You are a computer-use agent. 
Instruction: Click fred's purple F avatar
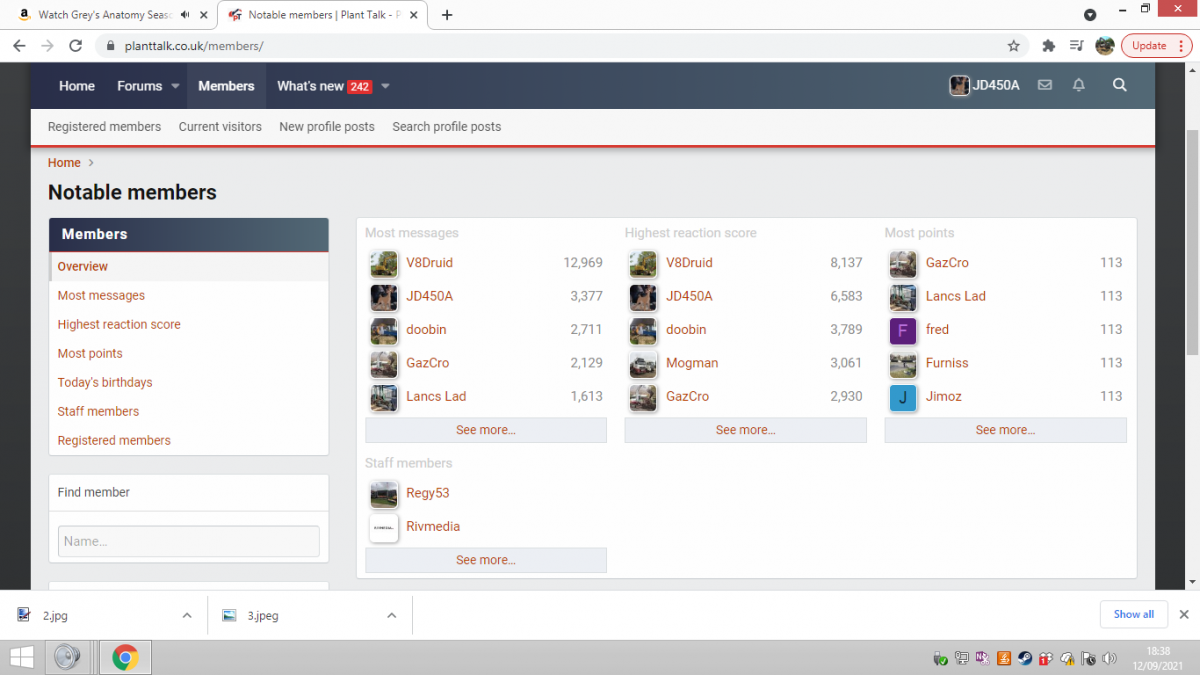point(903,331)
